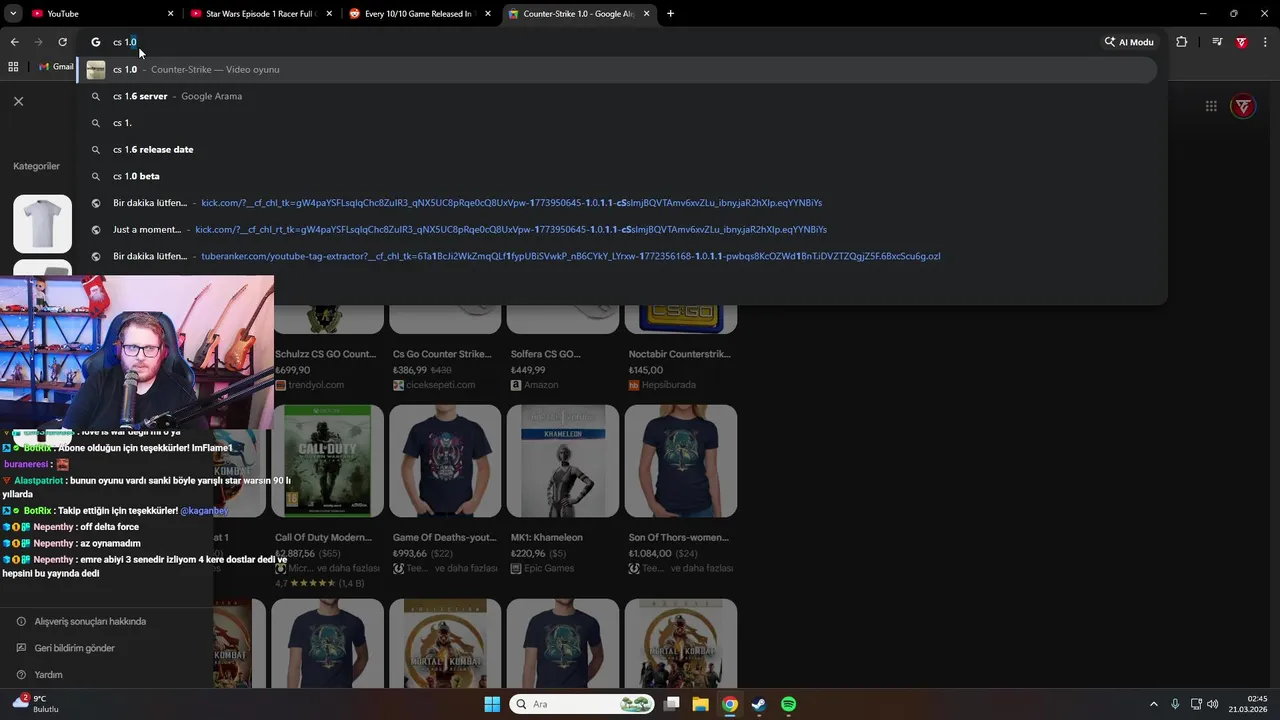Close the YouTube tab
1280x720 pixels.
click(x=170, y=14)
